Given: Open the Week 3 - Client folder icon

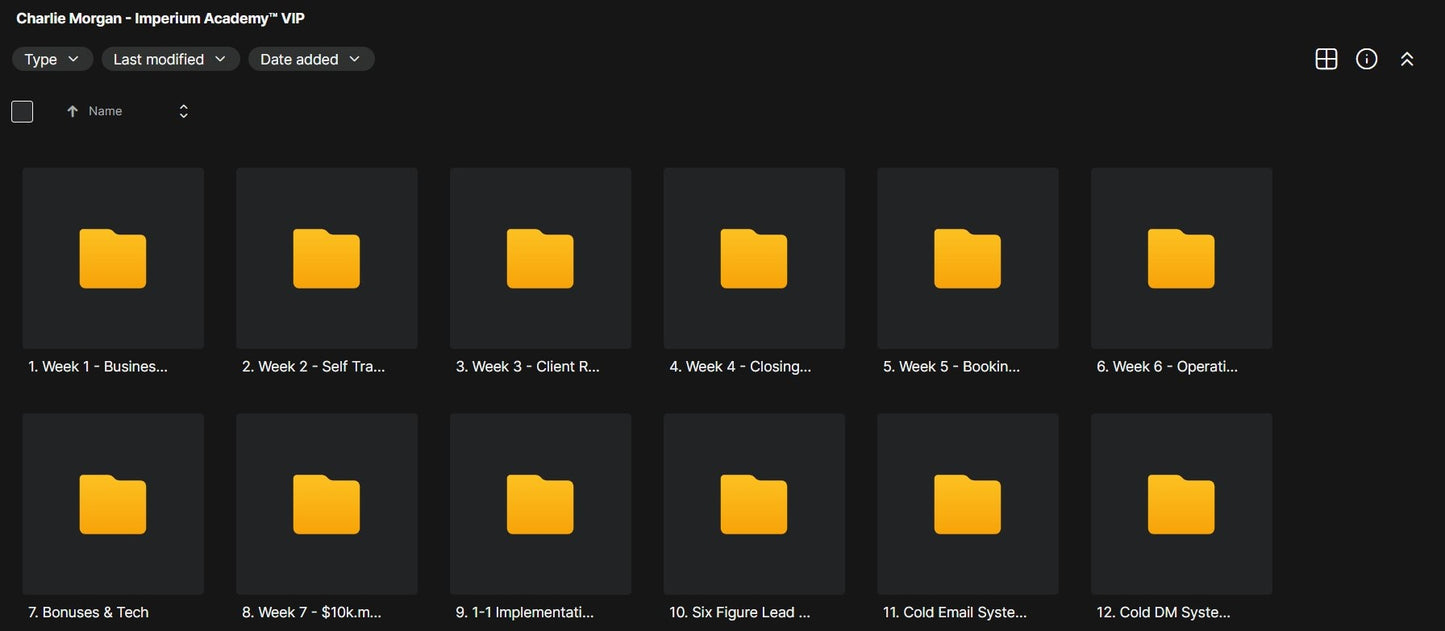Looking at the screenshot, I should [x=540, y=258].
